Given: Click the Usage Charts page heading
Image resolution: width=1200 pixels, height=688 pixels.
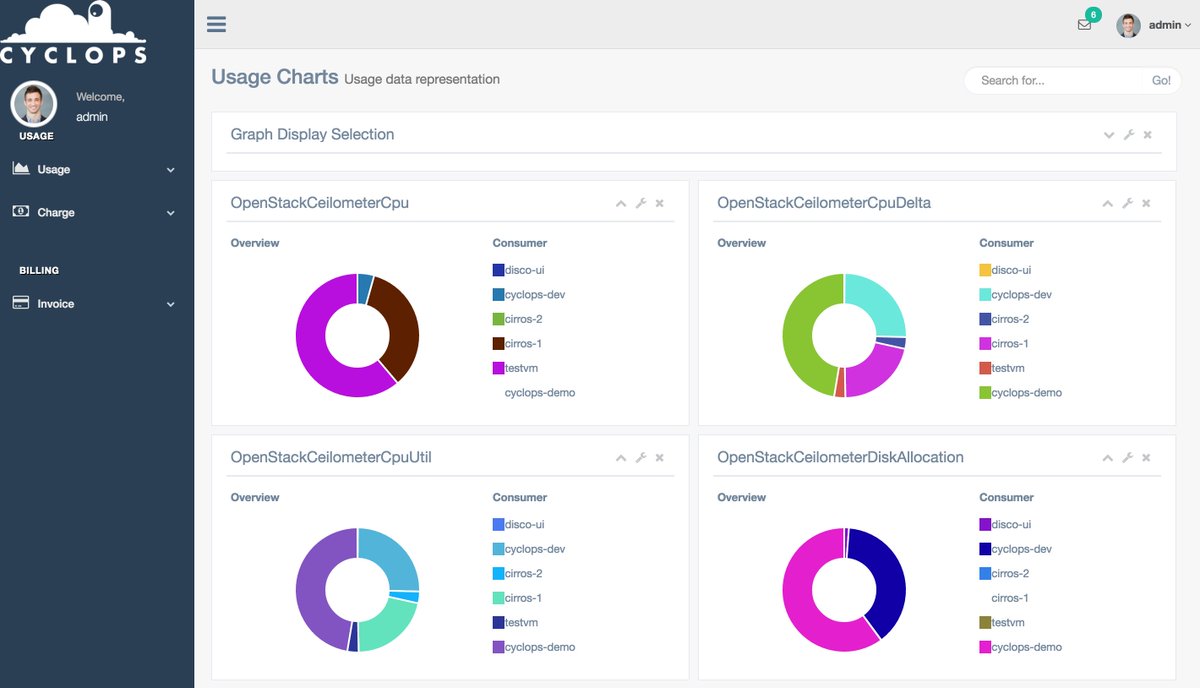Looking at the screenshot, I should point(275,77).
